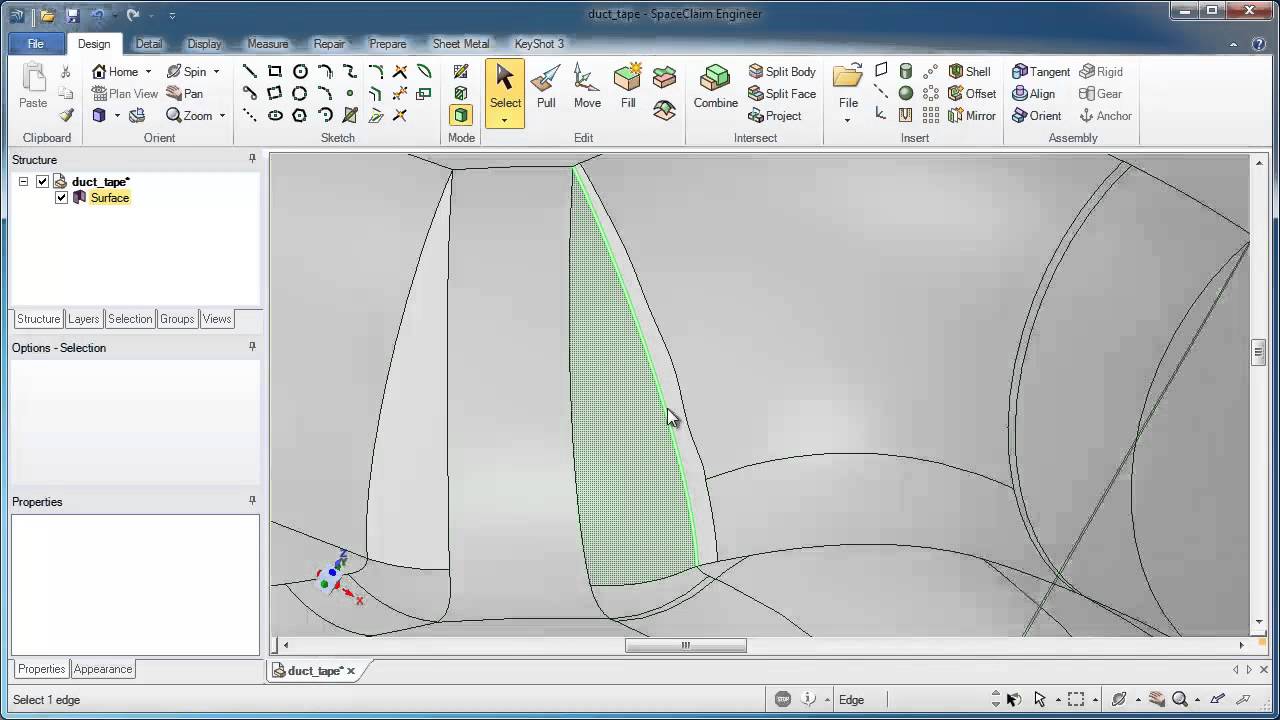Expand the Zoom dropdown arrow
This screenshot has width=1280, height=720.
222,116
